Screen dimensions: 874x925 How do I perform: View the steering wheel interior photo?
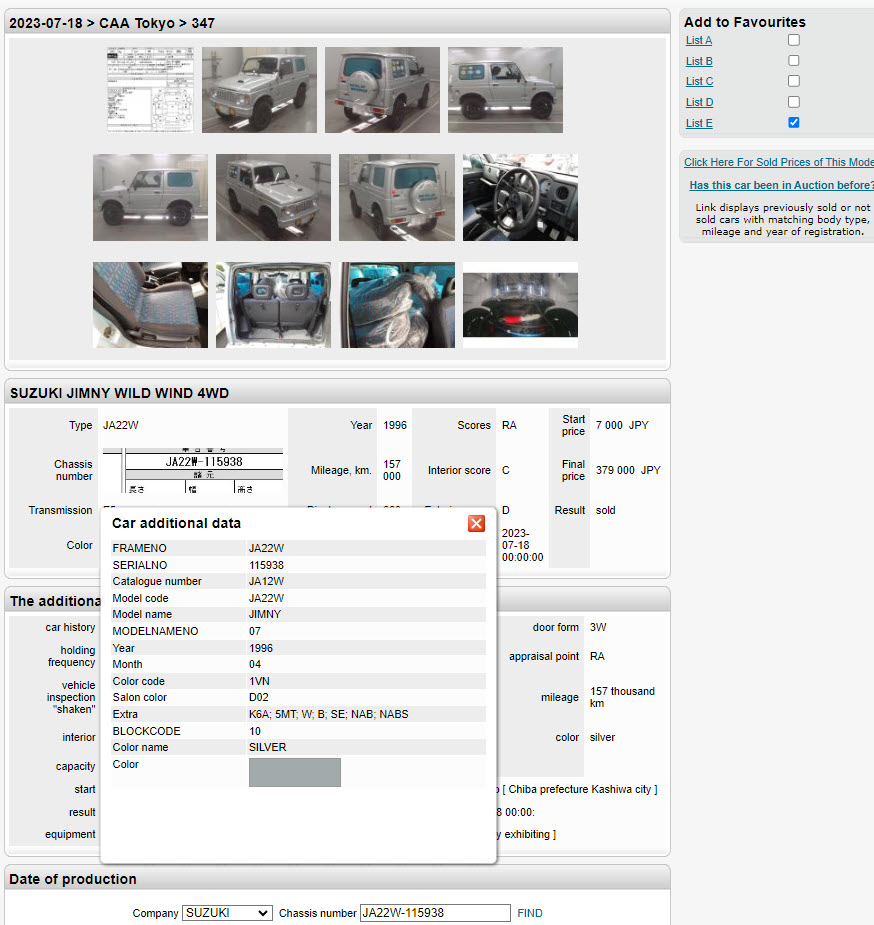coord(520,197)
